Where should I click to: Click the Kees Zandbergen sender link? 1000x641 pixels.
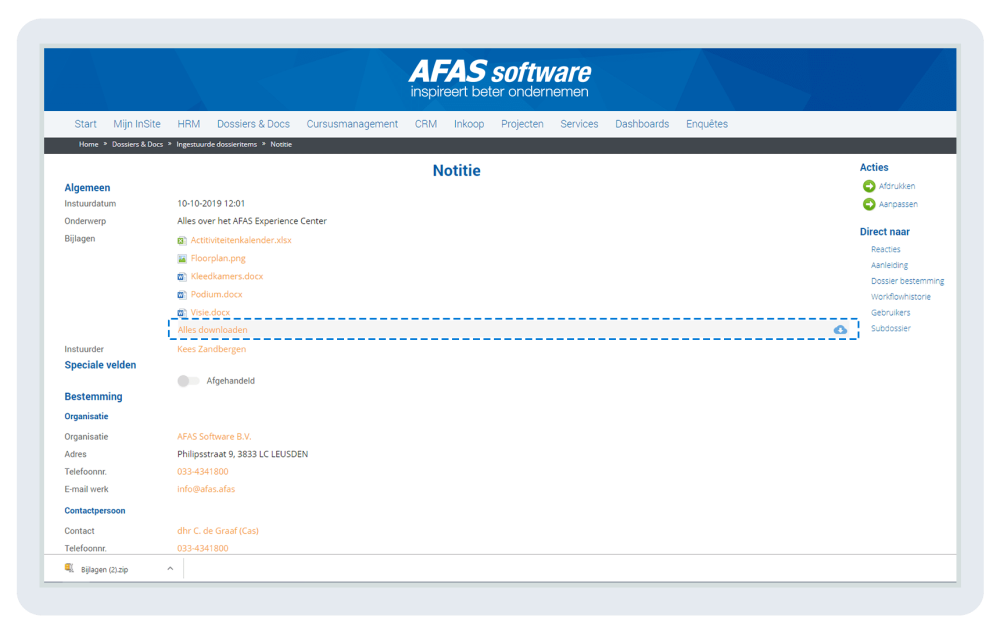(212, 349)
